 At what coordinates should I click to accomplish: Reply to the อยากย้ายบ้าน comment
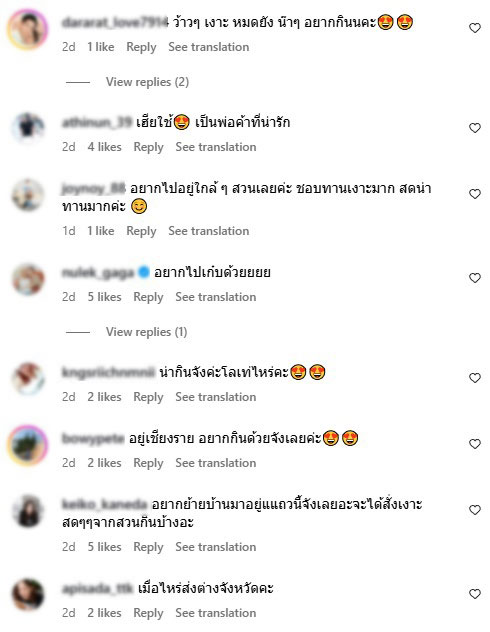pos(148,547)
